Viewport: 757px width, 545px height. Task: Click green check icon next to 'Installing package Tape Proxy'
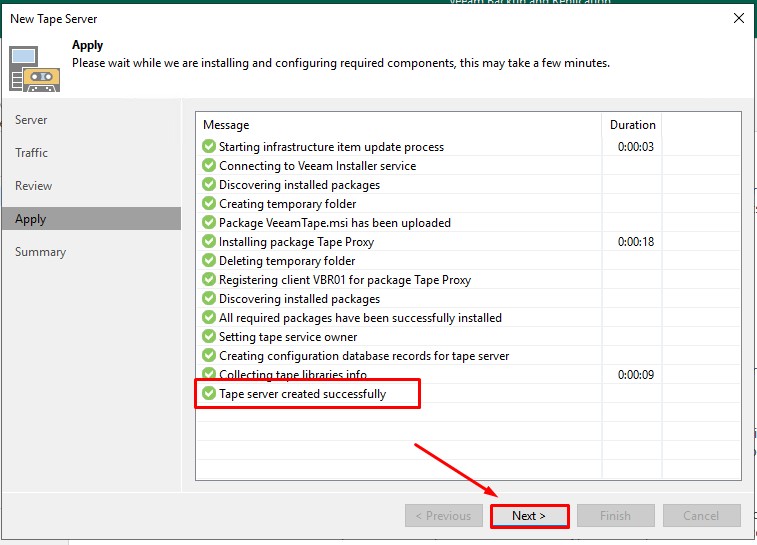209,242
